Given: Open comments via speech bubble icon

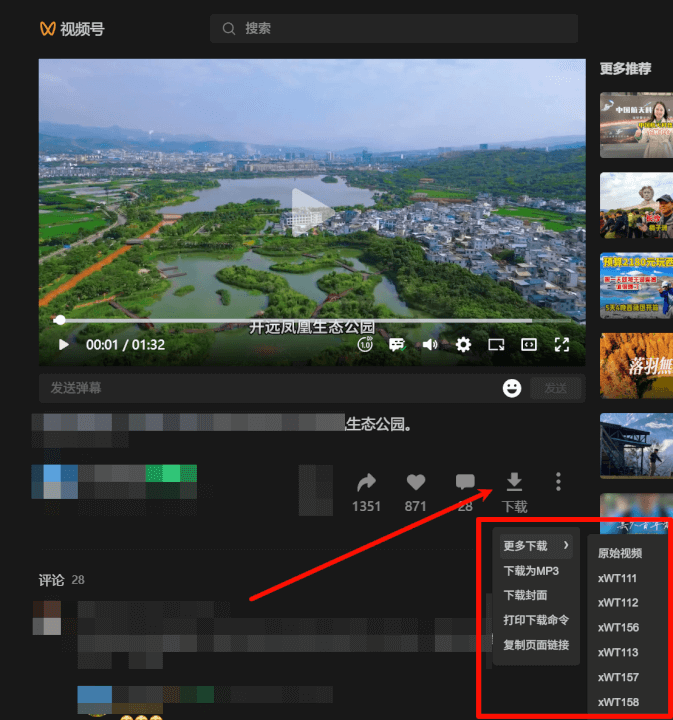Looking at the screenshot, I should [465, 482].
